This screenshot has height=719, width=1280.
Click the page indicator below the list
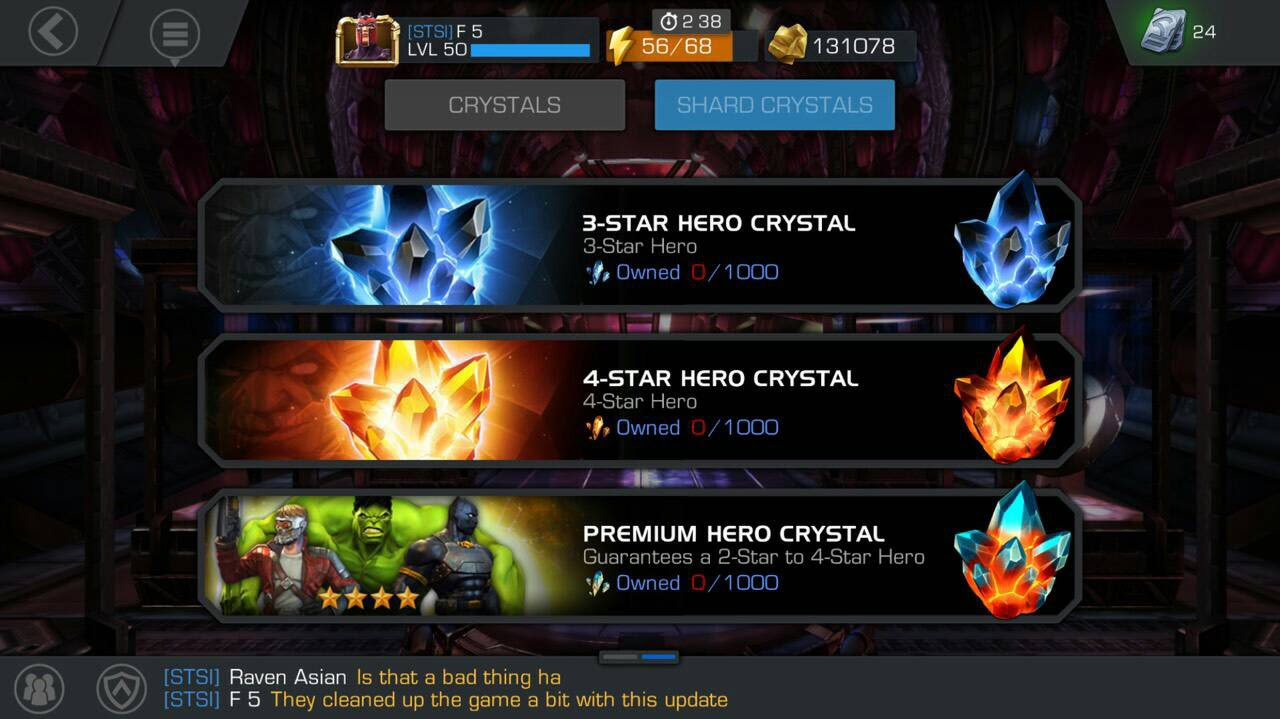[640, 657]
